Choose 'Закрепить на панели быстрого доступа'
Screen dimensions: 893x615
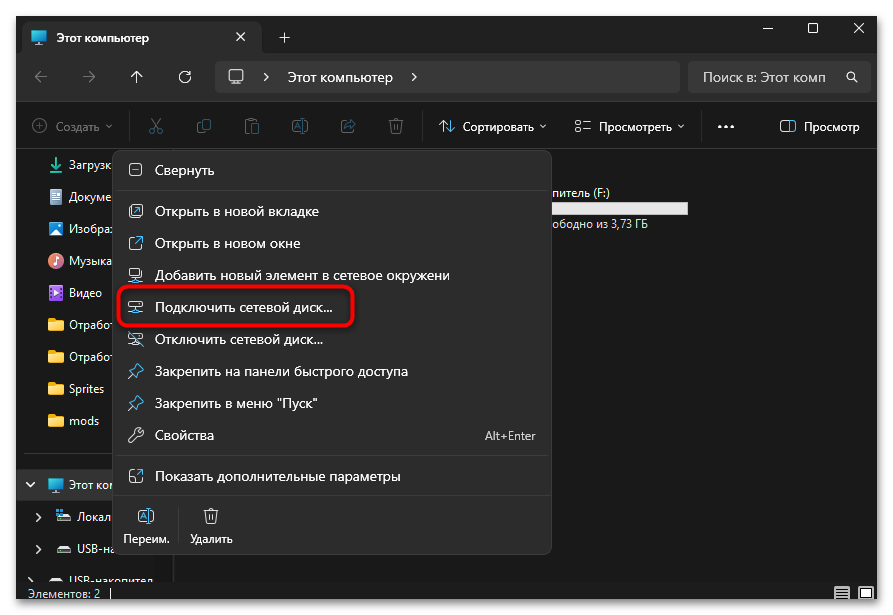(x=333, y=371)
